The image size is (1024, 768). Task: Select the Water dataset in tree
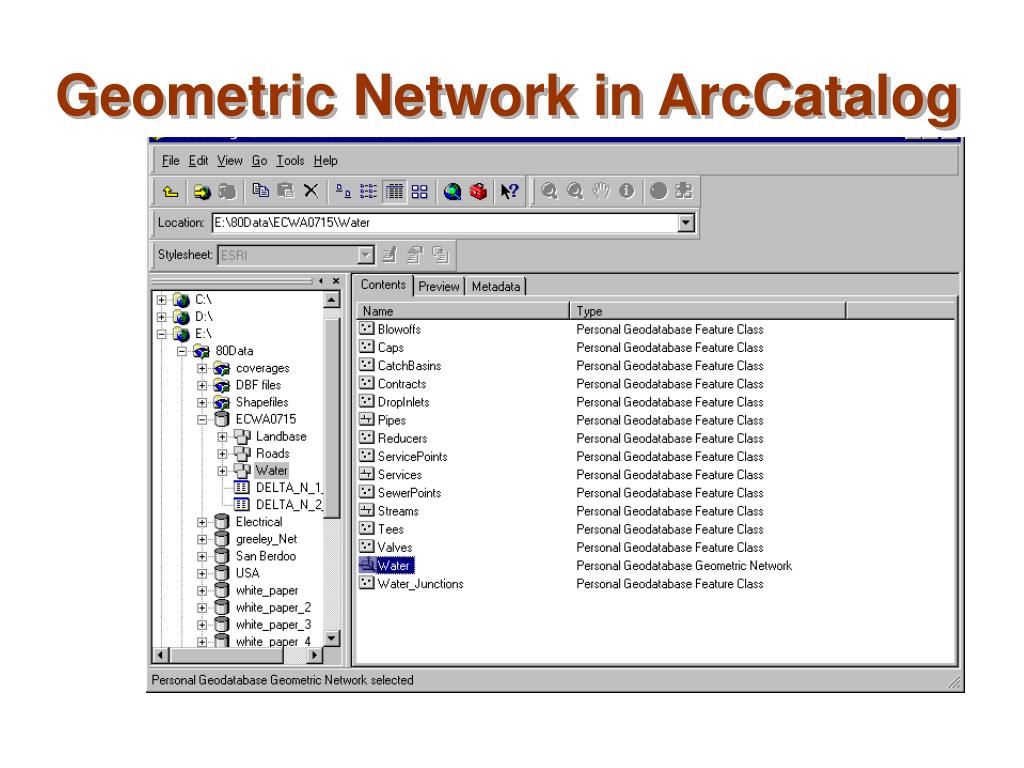coord(271,470)
